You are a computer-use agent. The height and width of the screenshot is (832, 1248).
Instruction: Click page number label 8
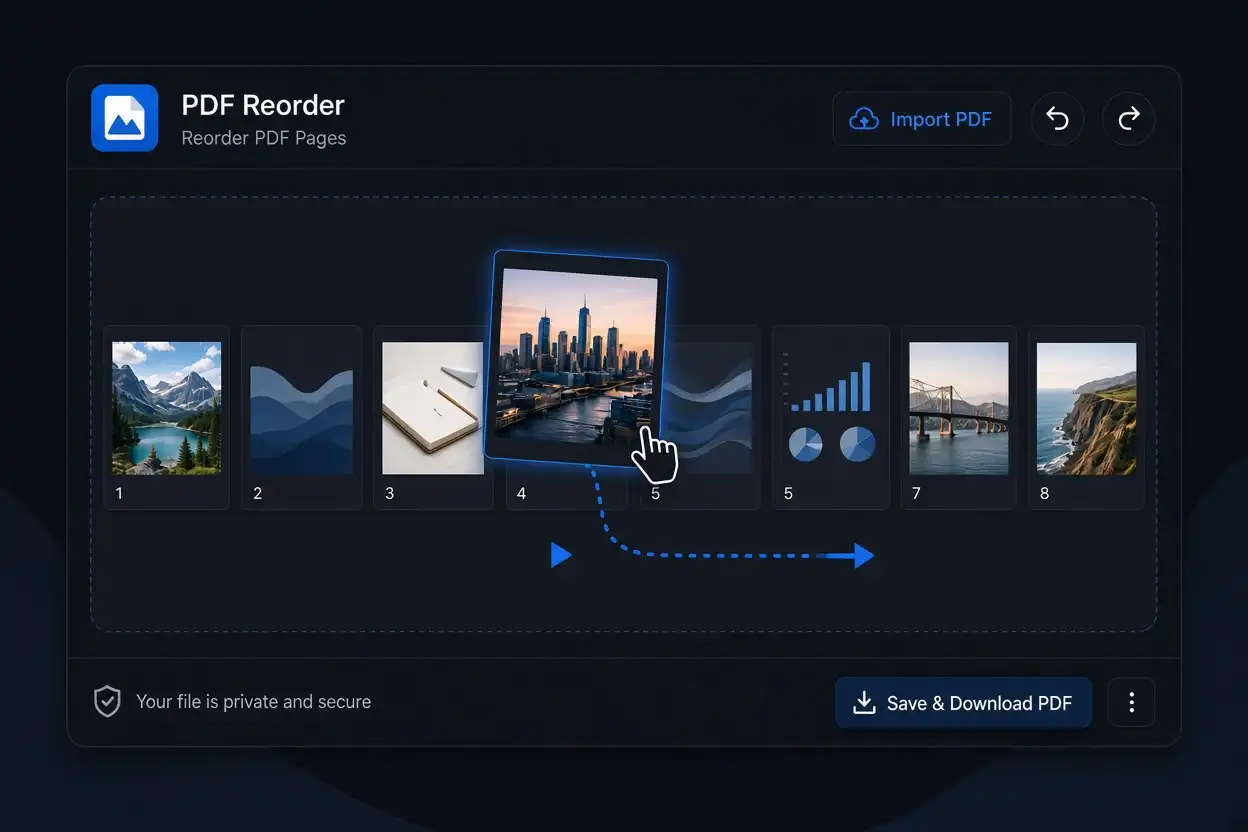point(1044,493)
